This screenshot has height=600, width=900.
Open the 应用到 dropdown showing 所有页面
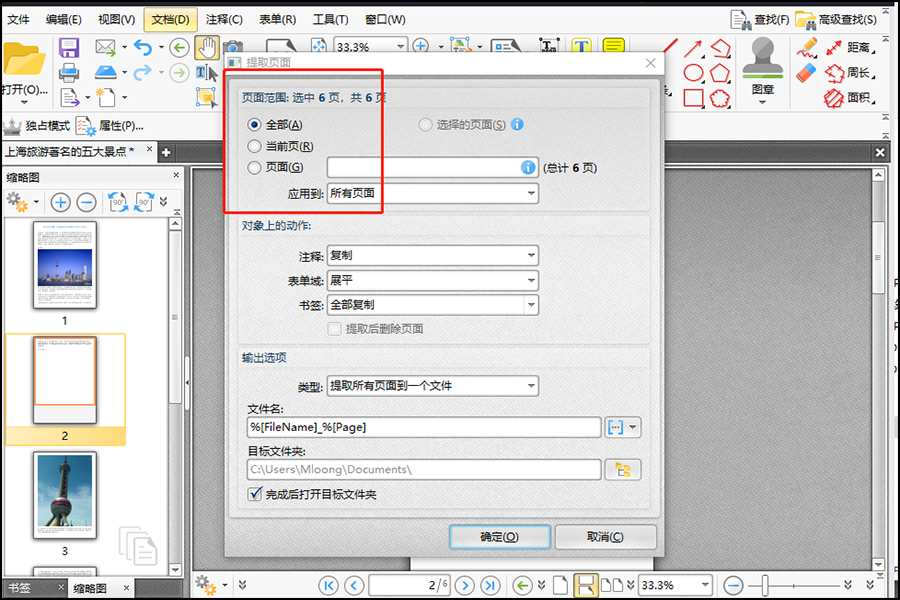(x=433, y=193)
